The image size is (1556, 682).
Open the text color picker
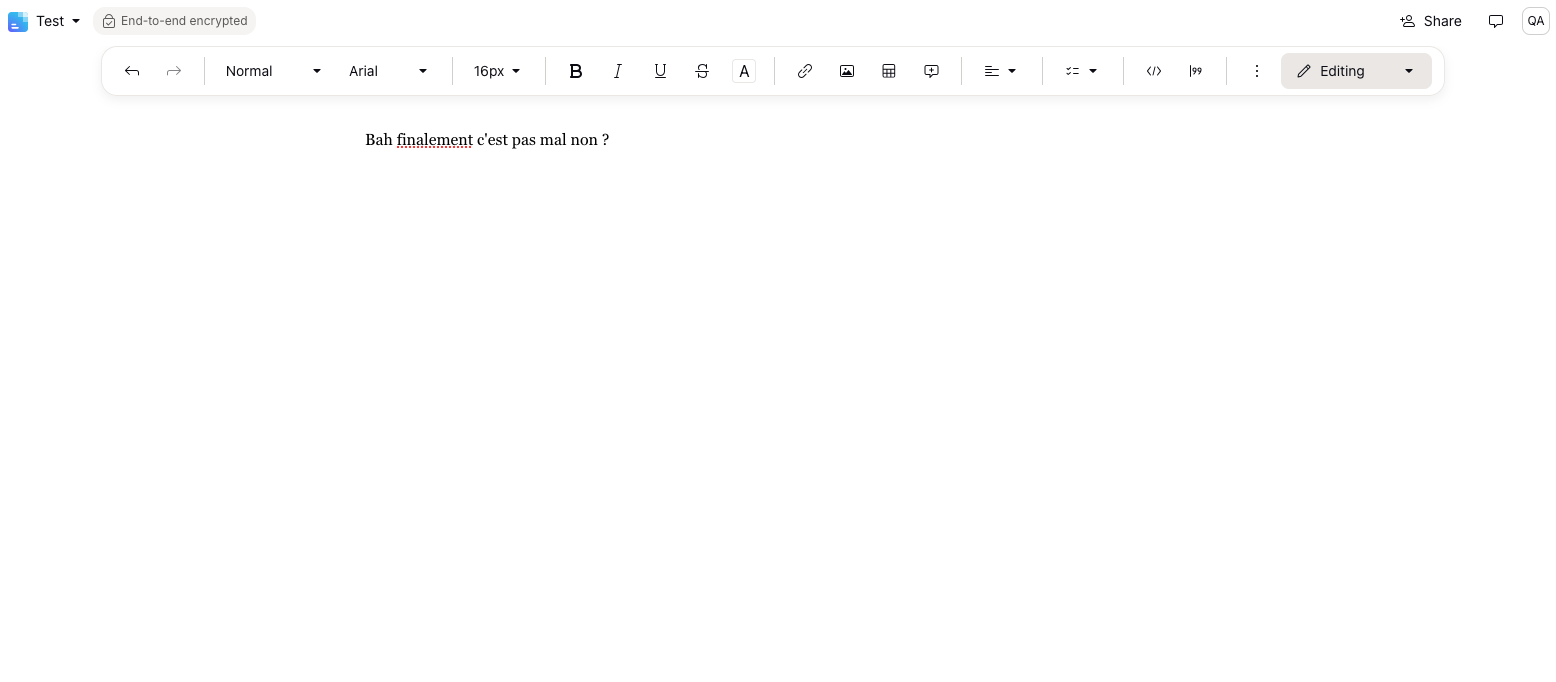[x=744, y=71]
